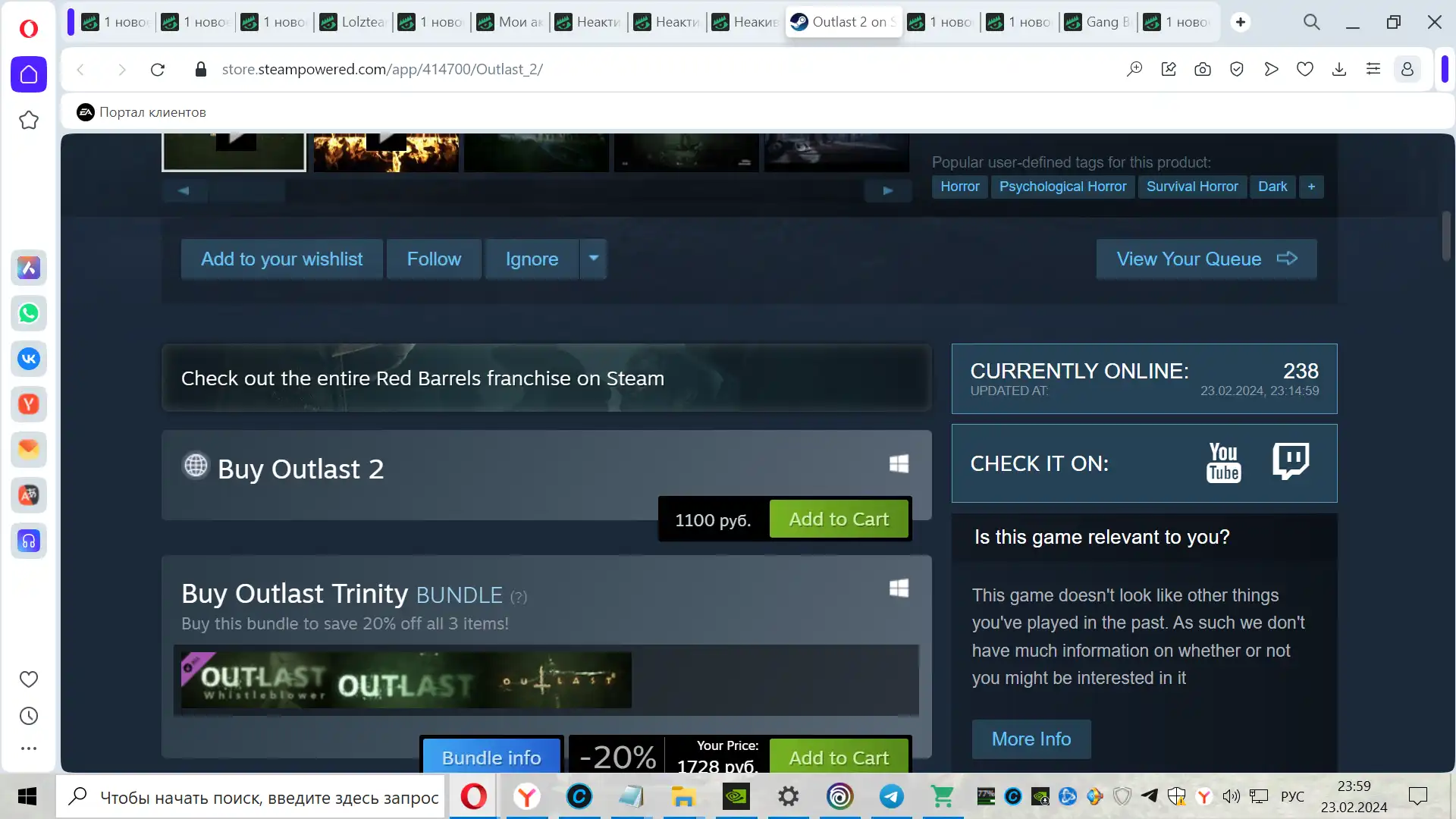The height and width of the screenshot is (819, 1456).
Task: Open WhatsApp in Opera sidebar
Action: click(x=29, y=313)
